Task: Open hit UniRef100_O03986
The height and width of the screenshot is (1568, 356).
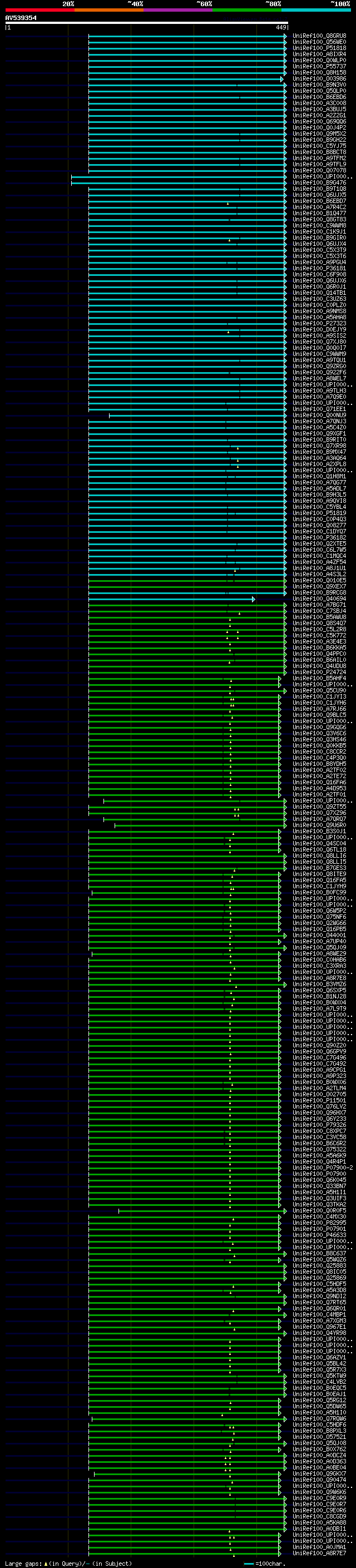Action: [319, 78]
